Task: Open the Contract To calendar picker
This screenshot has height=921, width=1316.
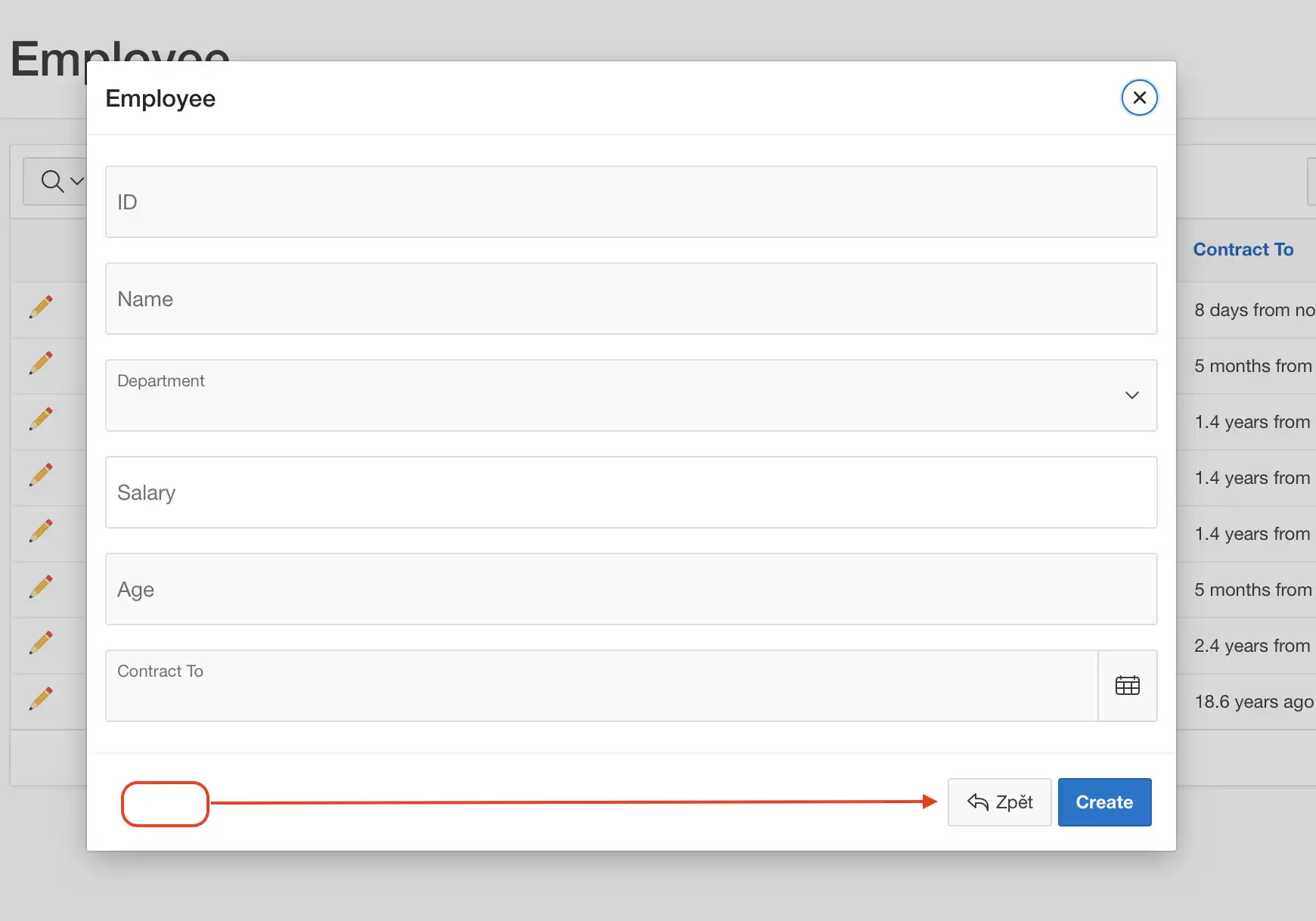Action: coord(1127,686)
